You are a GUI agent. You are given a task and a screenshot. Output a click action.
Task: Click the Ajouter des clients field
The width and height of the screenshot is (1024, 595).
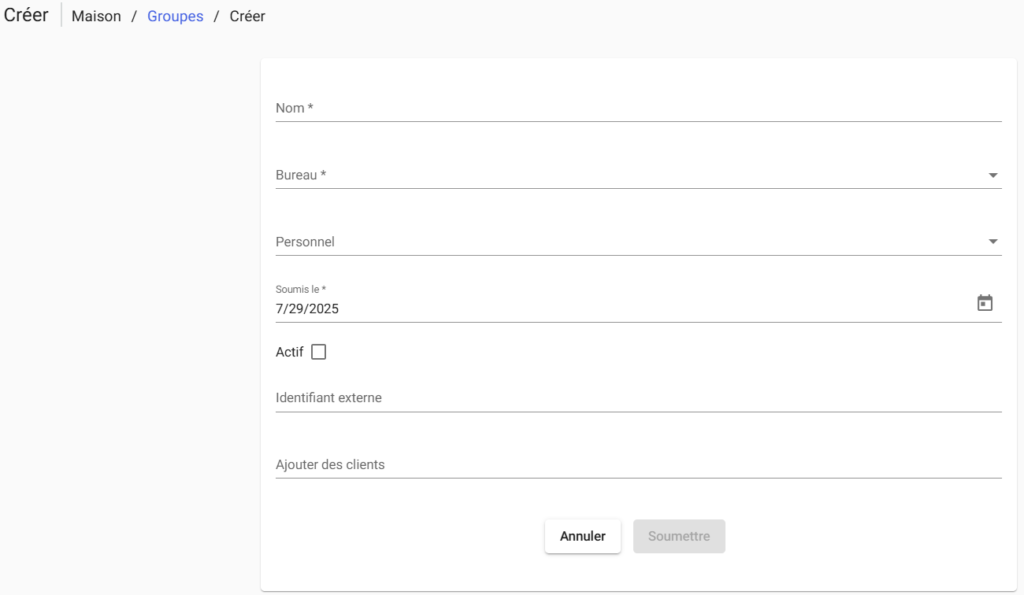(638, 465)
